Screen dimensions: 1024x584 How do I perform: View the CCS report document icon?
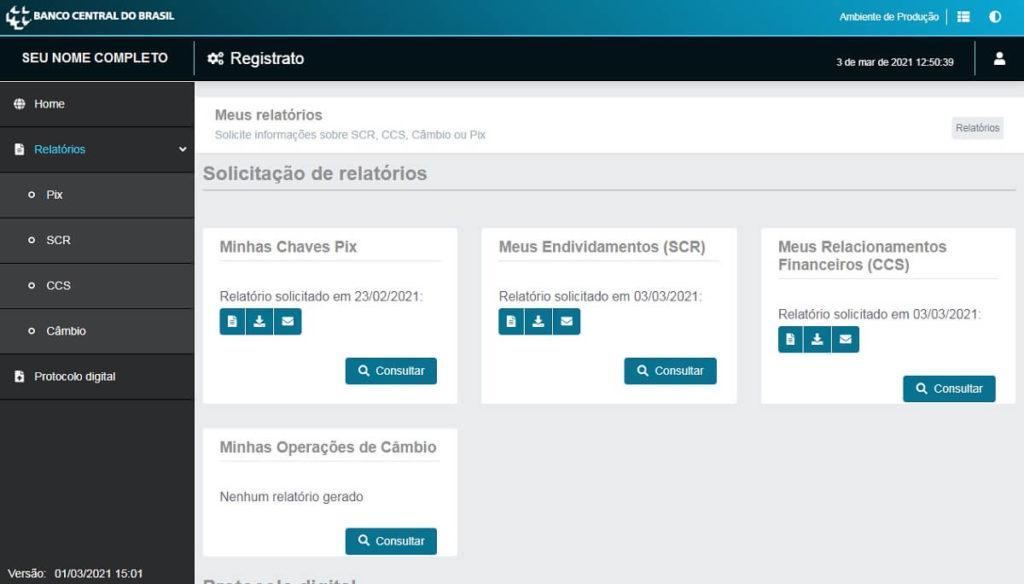coord(791,339)
